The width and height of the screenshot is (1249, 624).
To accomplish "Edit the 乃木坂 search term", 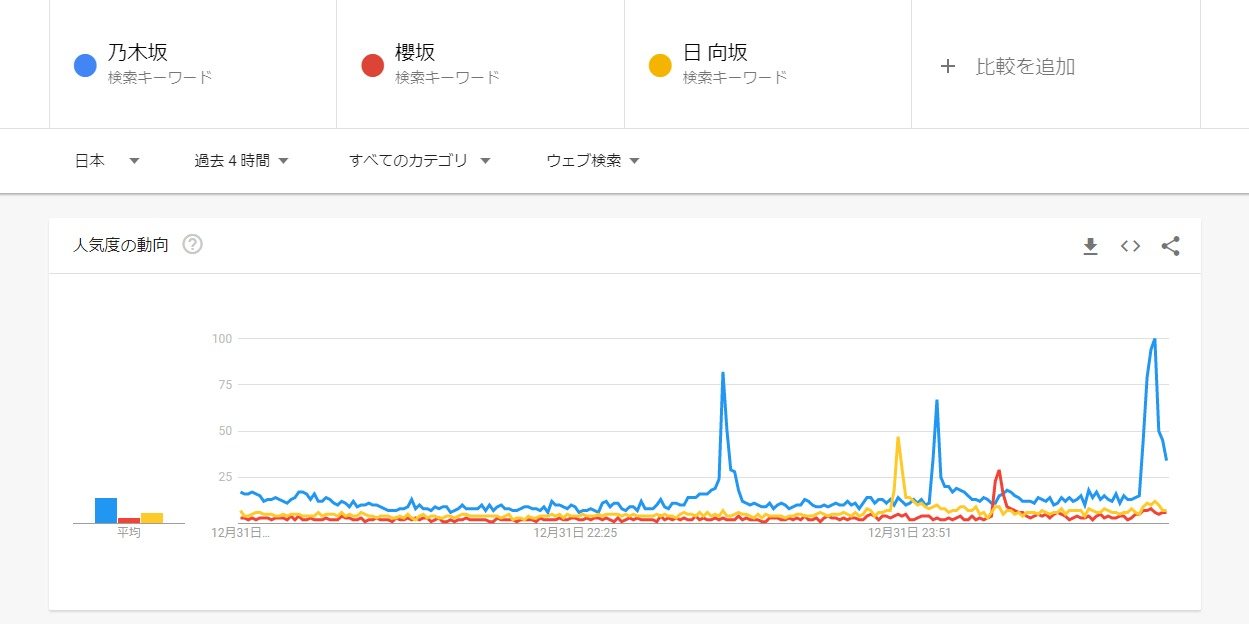I will 138,53.
